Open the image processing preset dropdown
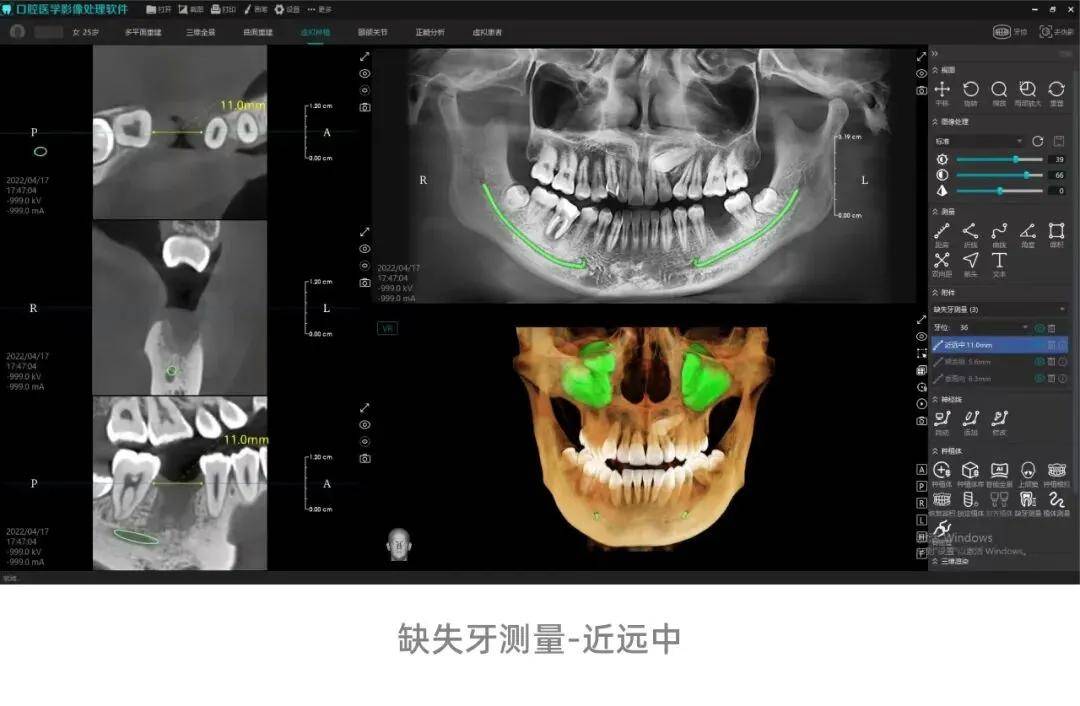The width and height of the screenshot is (1080, 706). coord(978,141)
